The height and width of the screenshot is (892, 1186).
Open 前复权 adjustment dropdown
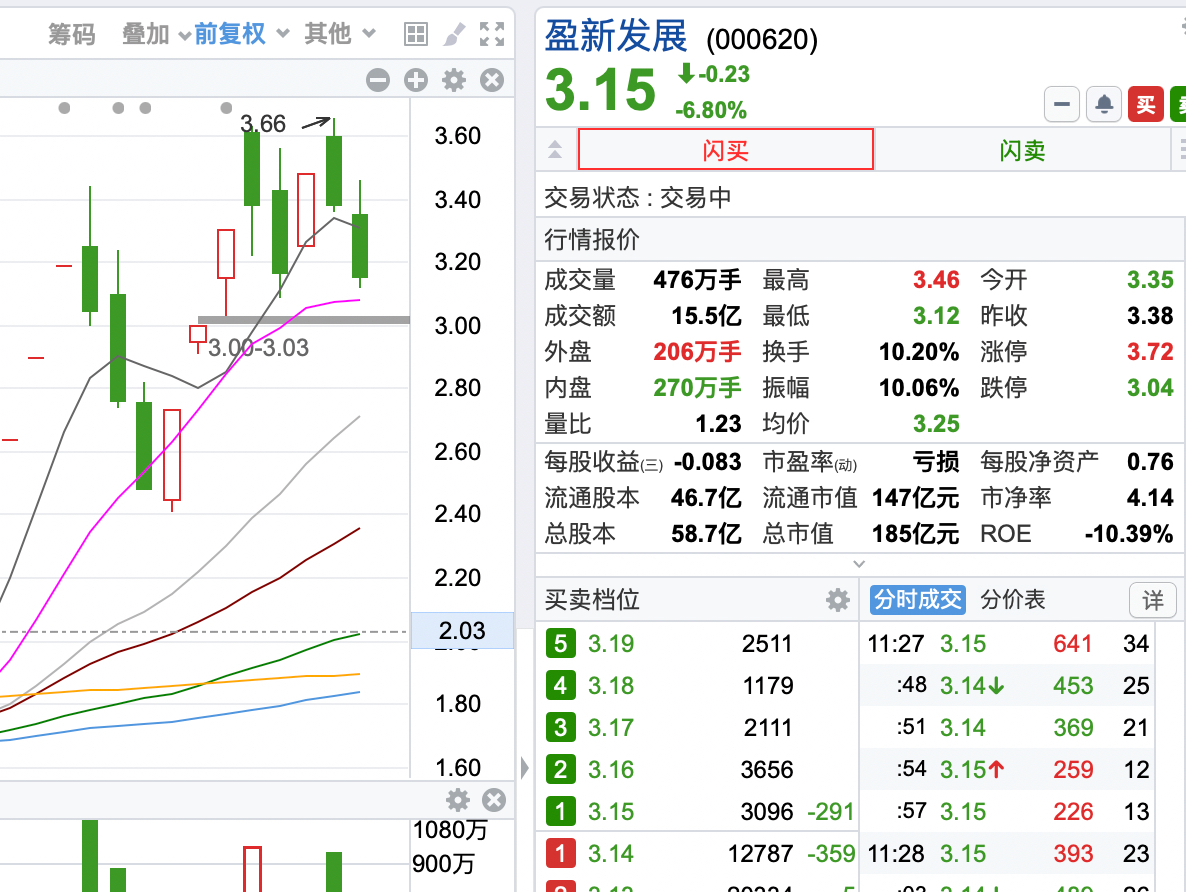point(241,34)
